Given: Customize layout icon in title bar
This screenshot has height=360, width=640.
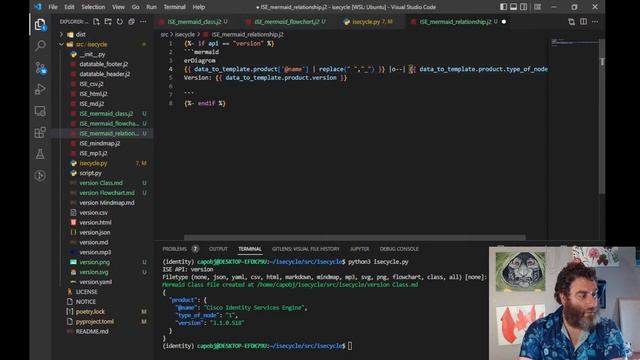Looking at the screenshot, I should tap(538, 7).
